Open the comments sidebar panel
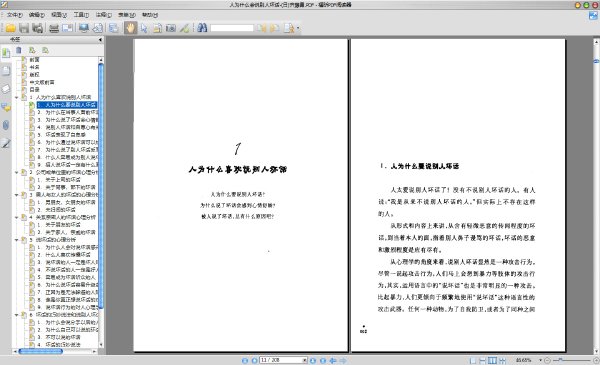The image size is (600, 365). (6, 107)
